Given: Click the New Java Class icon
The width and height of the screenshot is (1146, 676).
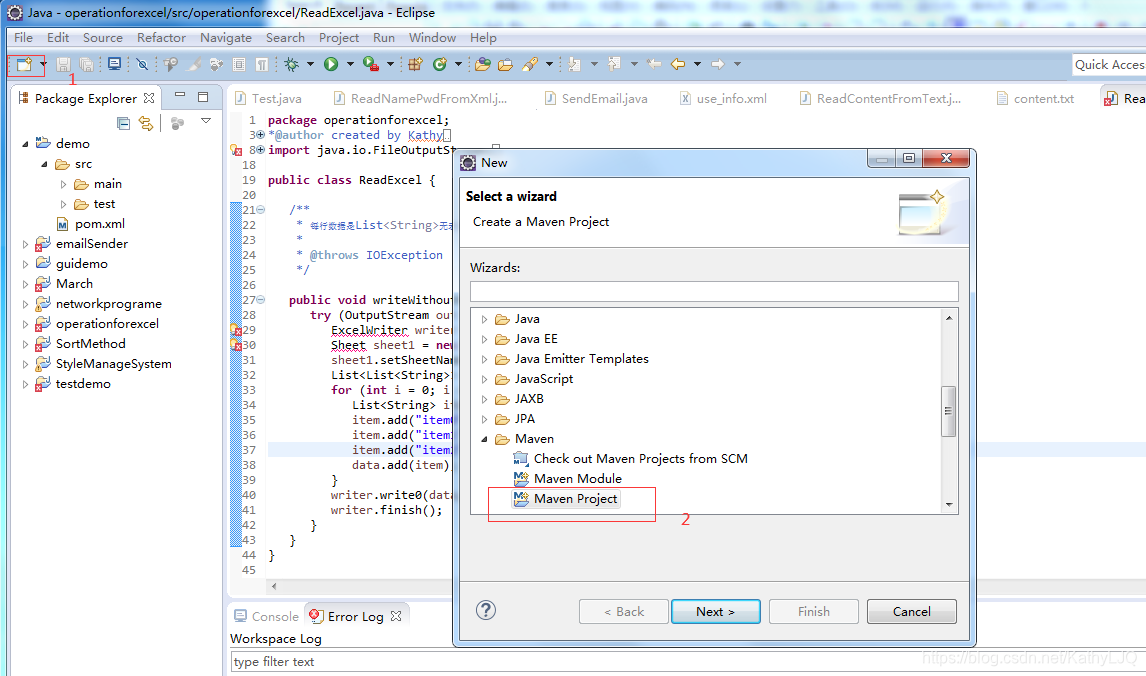Looking at the screenshot, I should point(439,64).
